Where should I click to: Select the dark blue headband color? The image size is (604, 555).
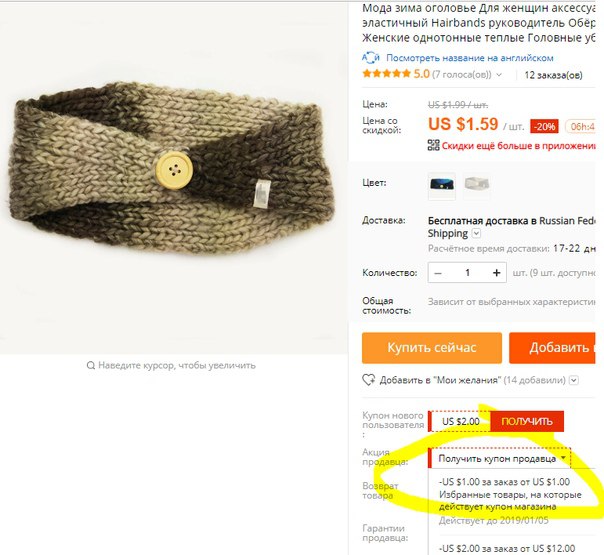pos(442,185)
